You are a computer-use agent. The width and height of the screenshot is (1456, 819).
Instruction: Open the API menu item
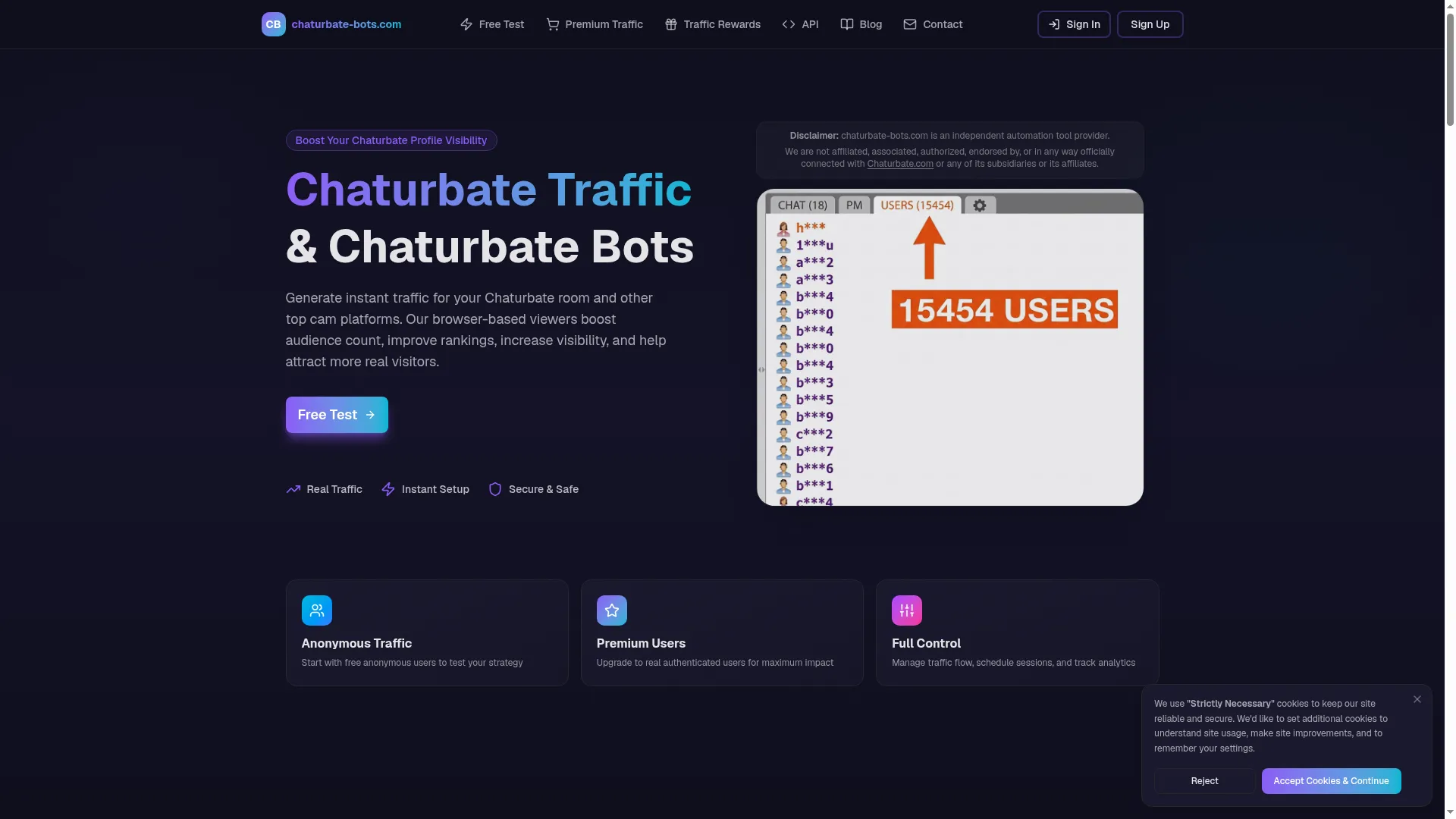(800, 24)
